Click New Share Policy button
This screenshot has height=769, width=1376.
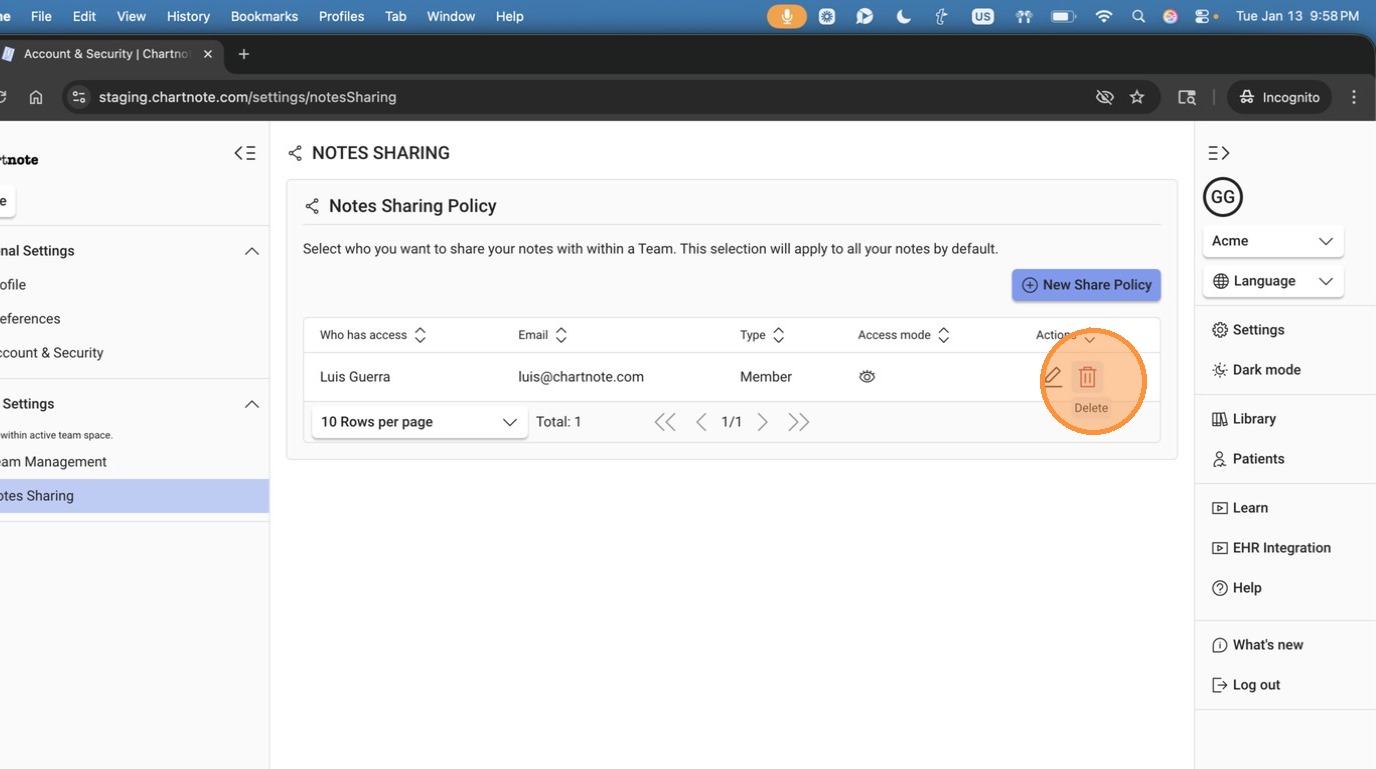pyautogui.click(x=1086, y=285)
